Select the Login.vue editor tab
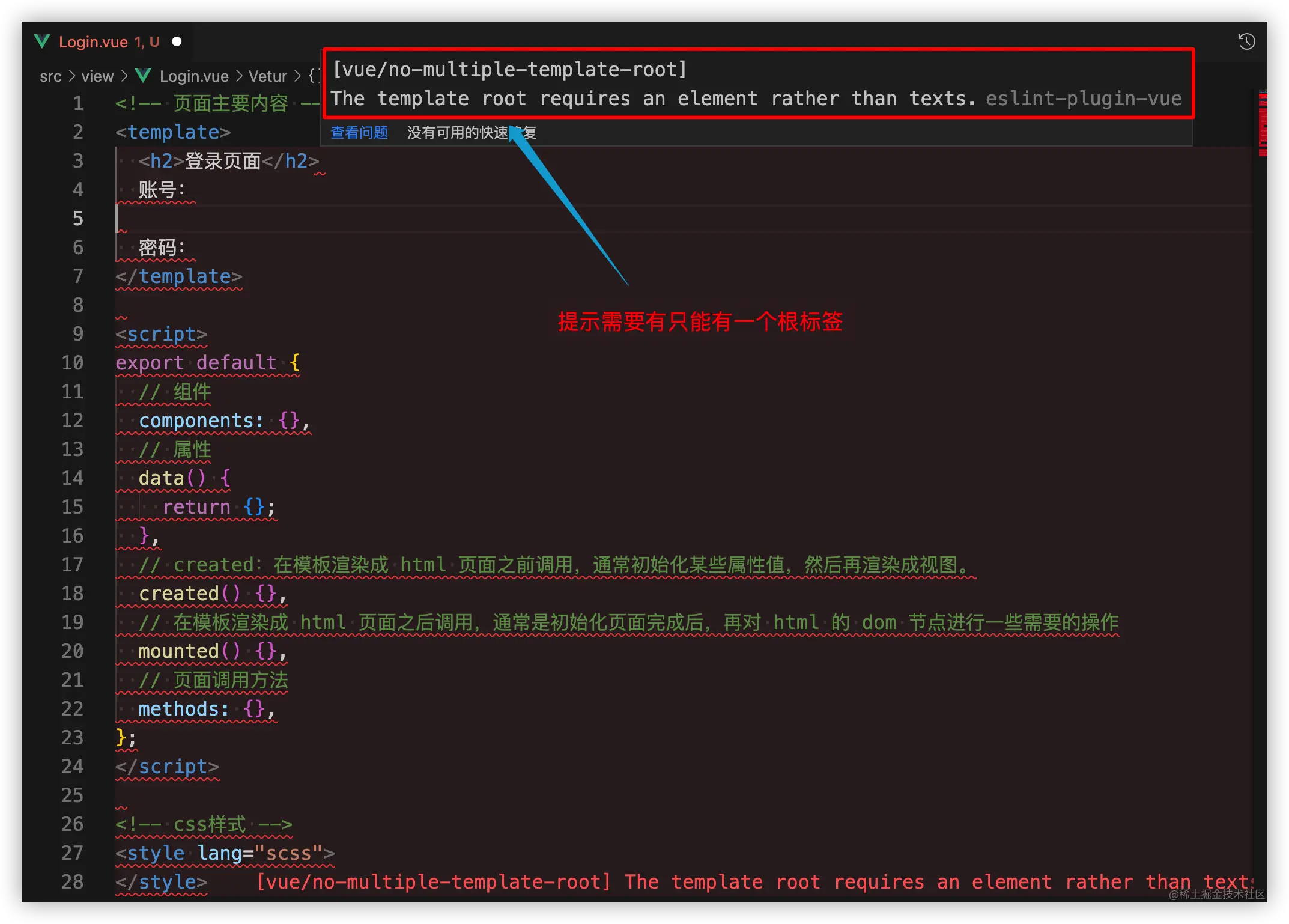1289x924 pixels. [x=93, y=41]
